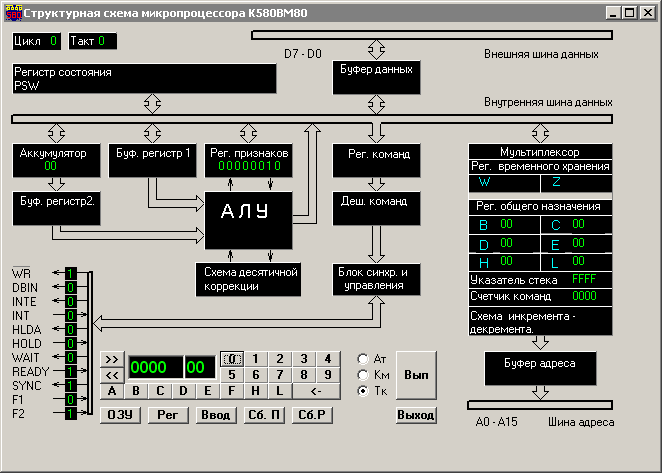This screenshot has width=662, height=473.
Task: Select the Км radio option
Action: click(x=364, y=374)
